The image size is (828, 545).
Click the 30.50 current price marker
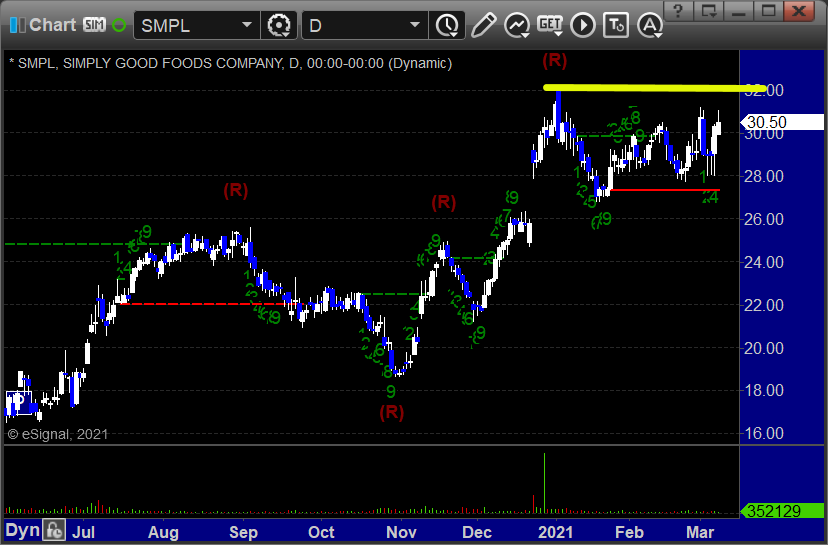coord(782,122)
